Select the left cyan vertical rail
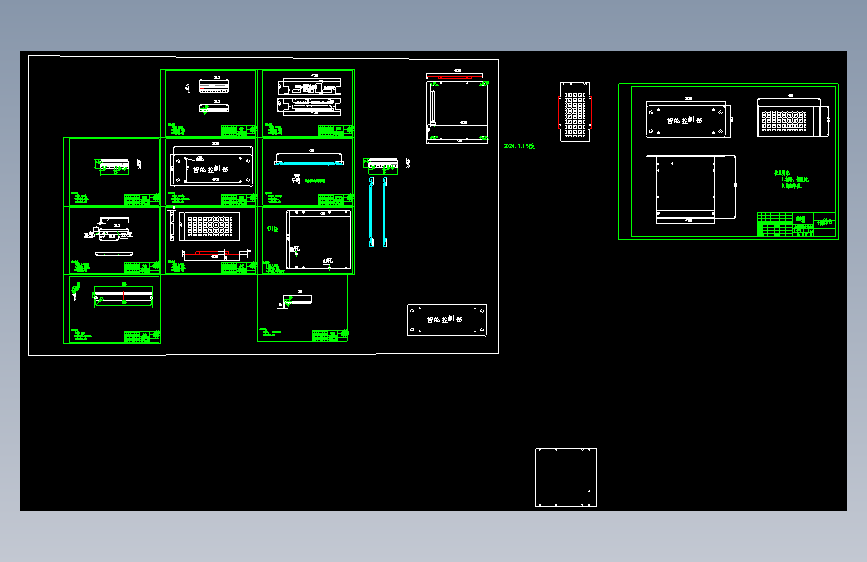Viewport: 867px width, 562px height. pos(372,212)
